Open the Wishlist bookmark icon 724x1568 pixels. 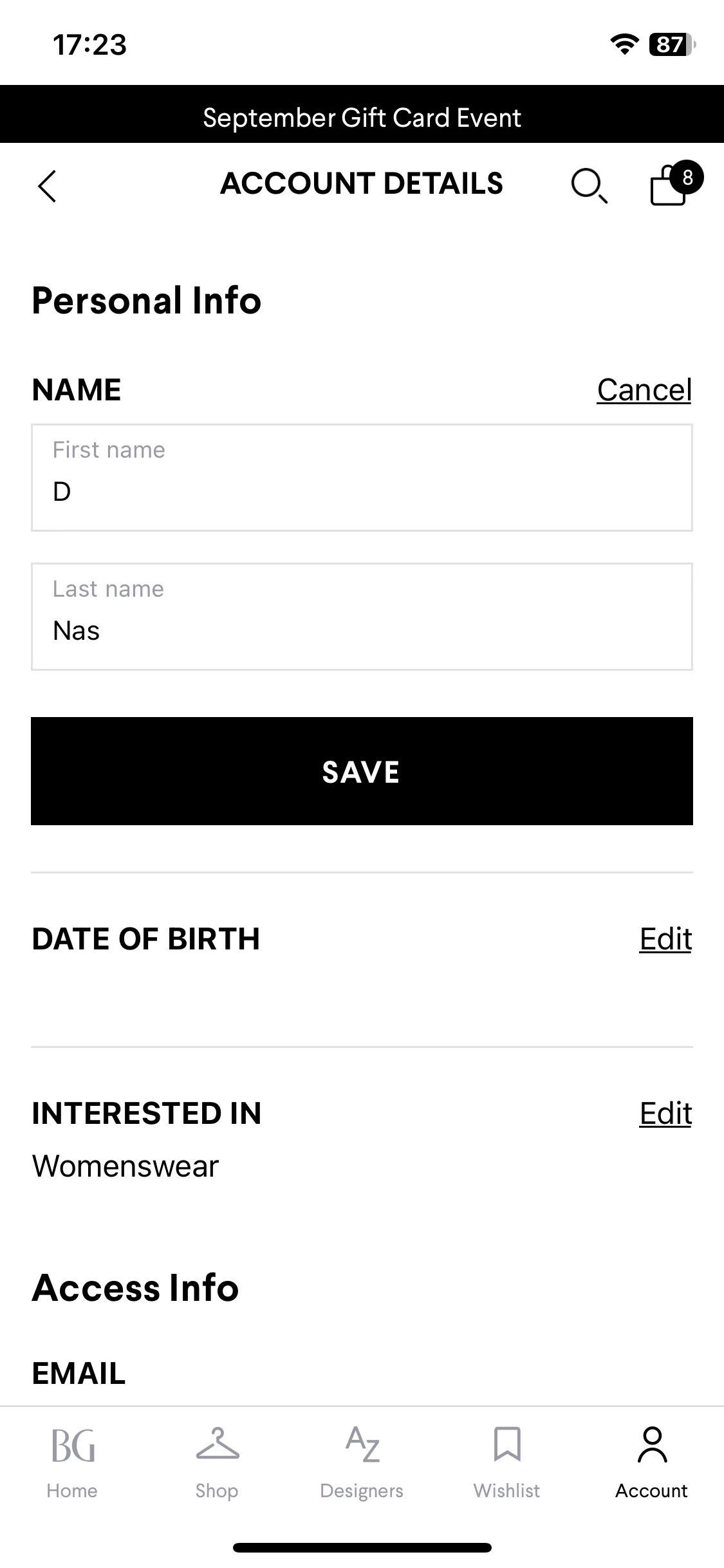[507, 1444]
